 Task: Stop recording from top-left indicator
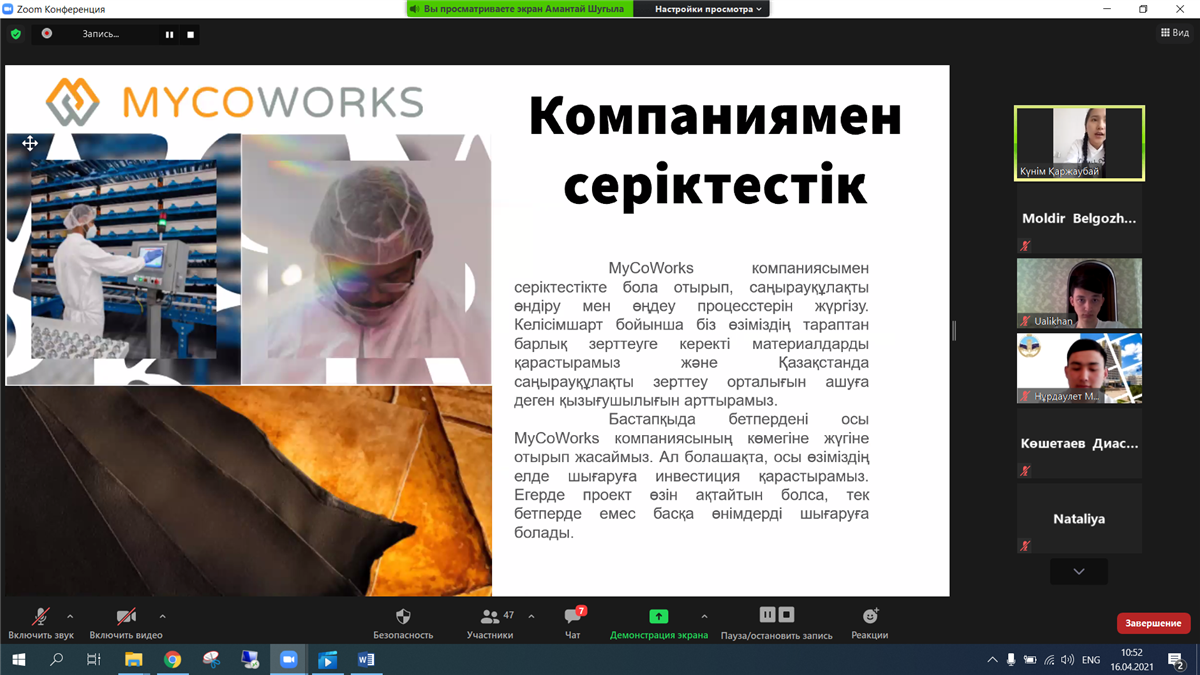coord(190,35)
